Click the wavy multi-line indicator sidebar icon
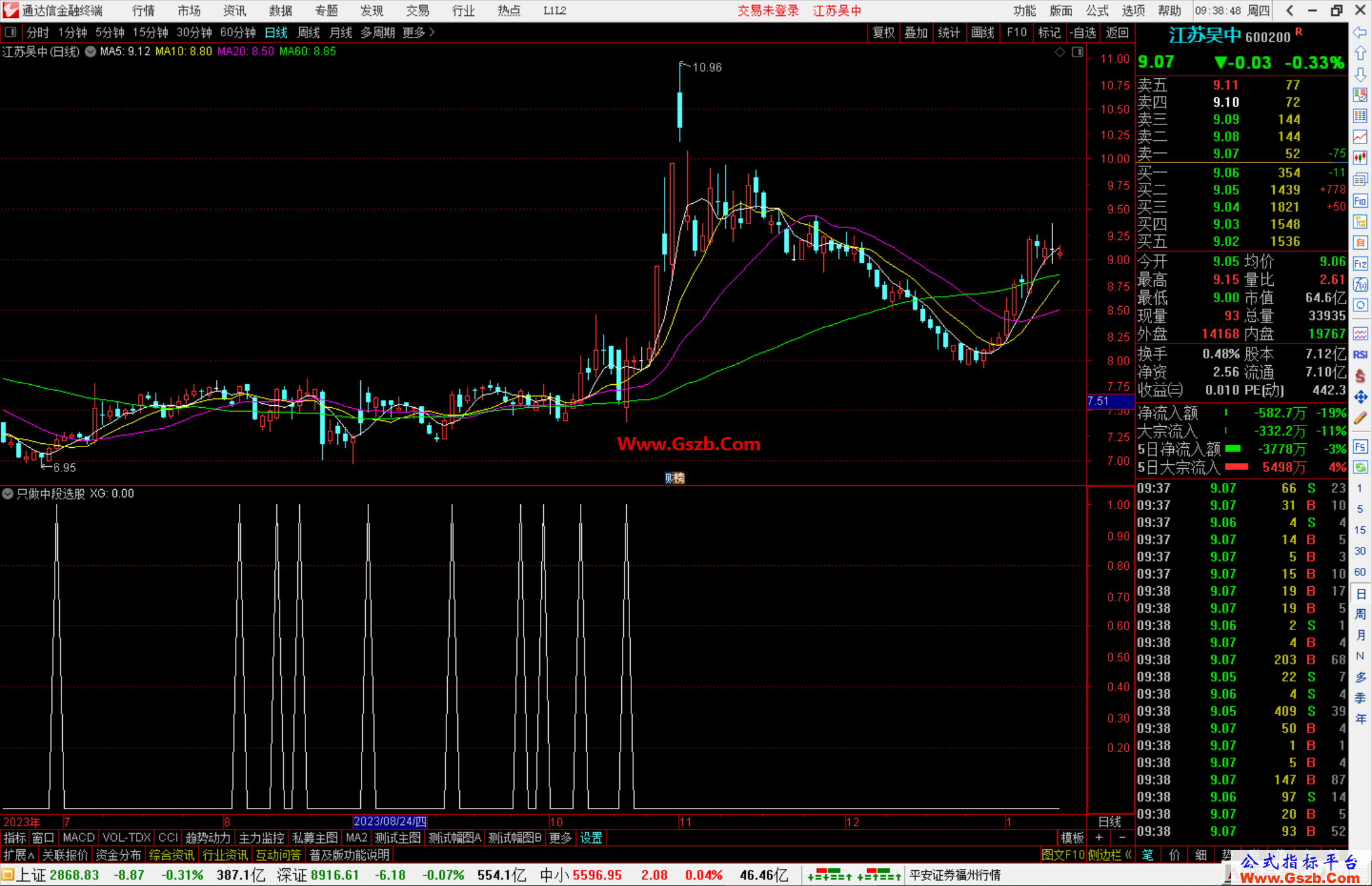Image resolution: width=1372 pixels, height=886 pixels. click(x=1360, y=333)
